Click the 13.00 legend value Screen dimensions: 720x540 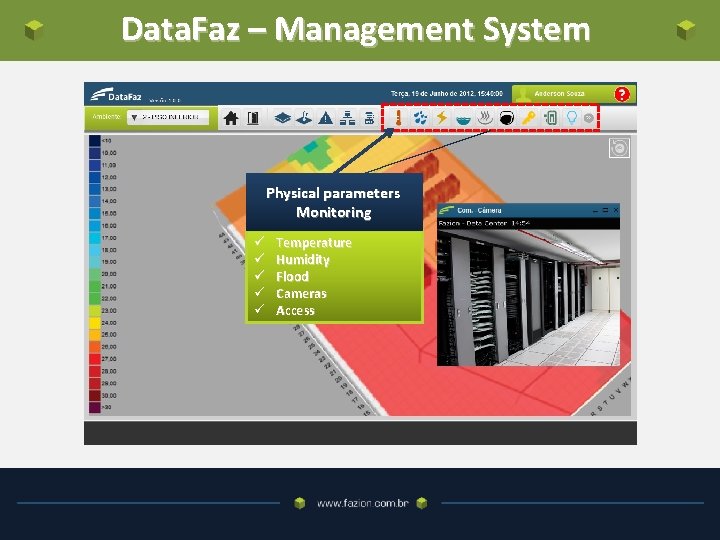[109, 189]
